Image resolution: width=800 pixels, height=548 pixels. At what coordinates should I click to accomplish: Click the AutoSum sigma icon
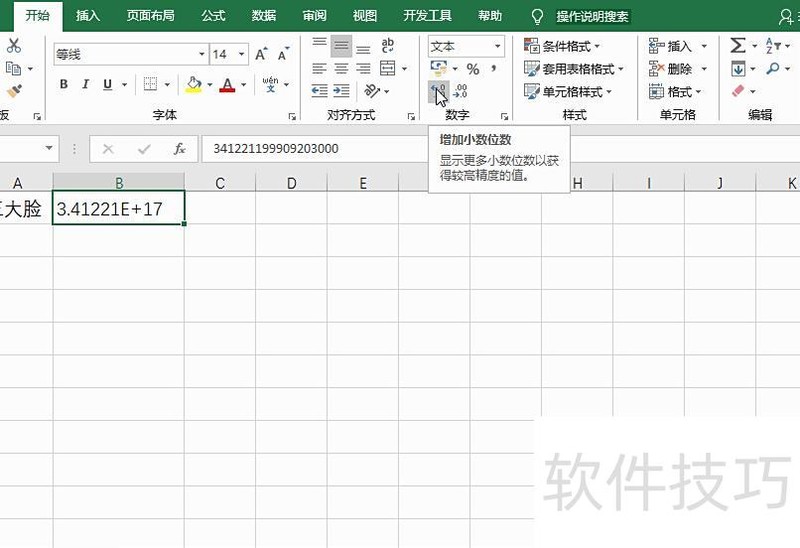[737, 46]
